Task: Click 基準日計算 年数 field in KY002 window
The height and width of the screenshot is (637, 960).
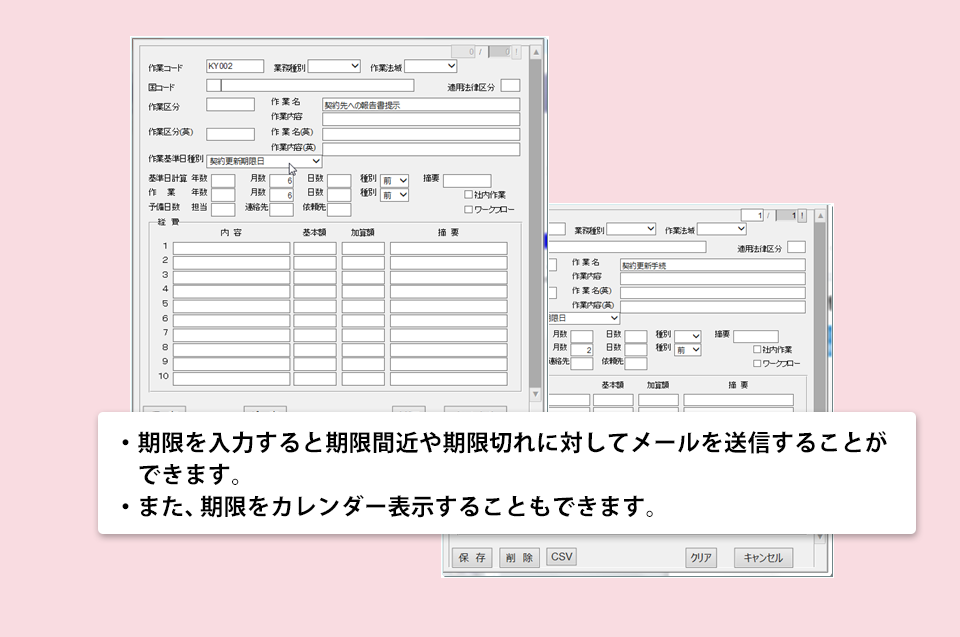Action: tap(223, 181)
